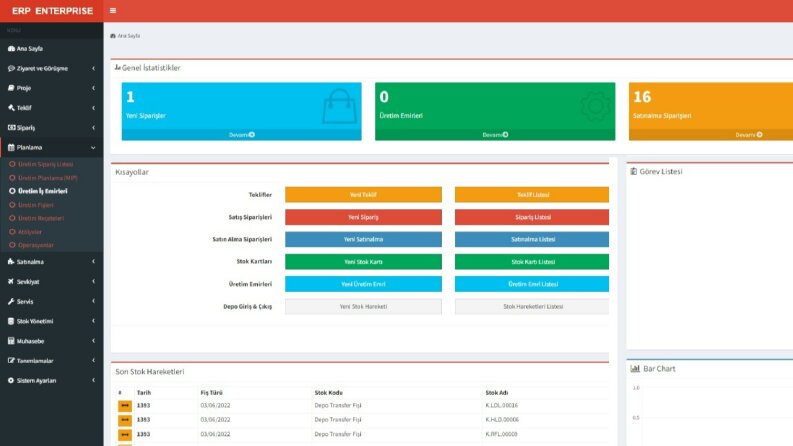Click the Stok Adı column header
Viewport: 793px width, 446px height.
[496, 392]
